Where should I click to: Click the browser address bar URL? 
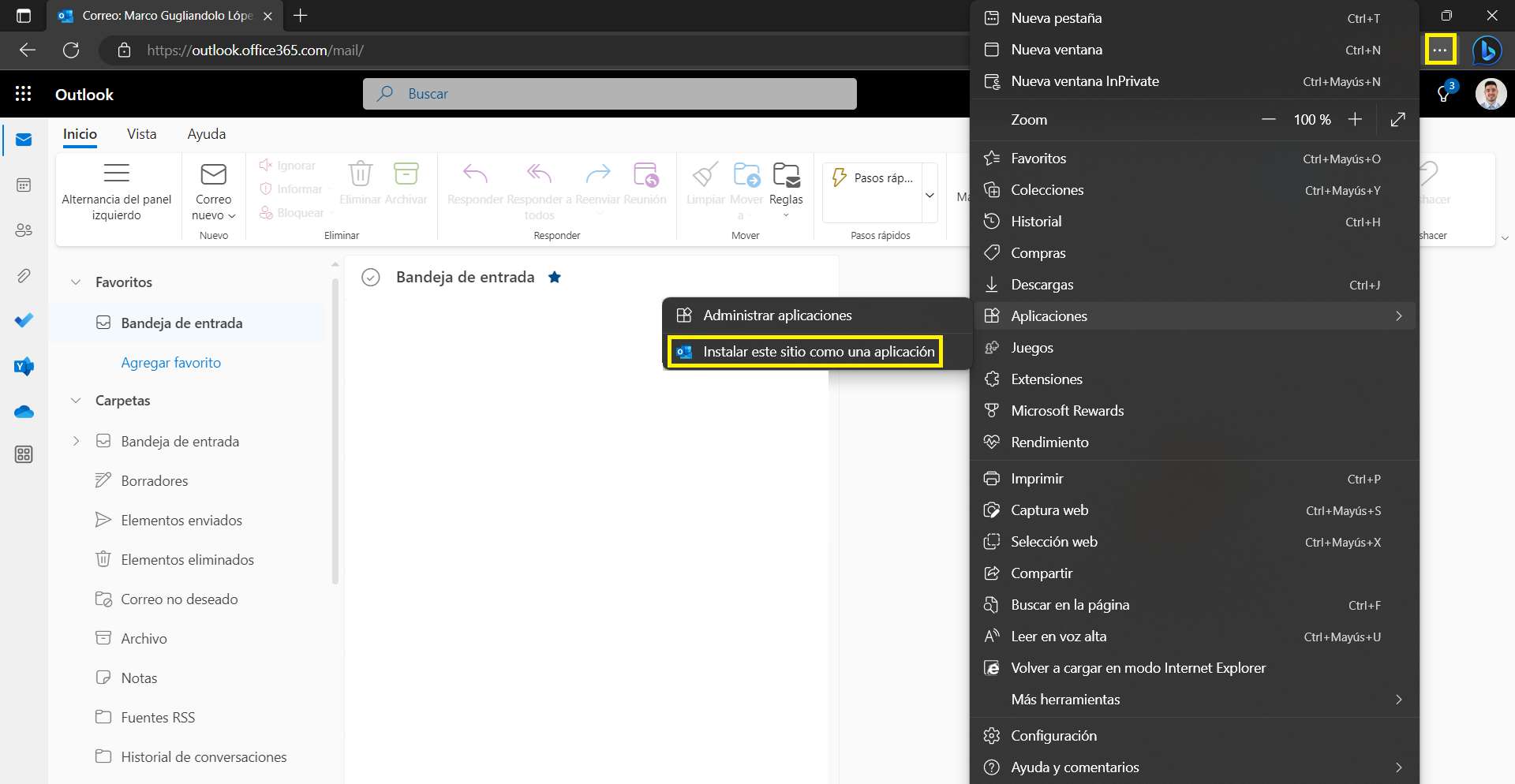click(255, 50)
